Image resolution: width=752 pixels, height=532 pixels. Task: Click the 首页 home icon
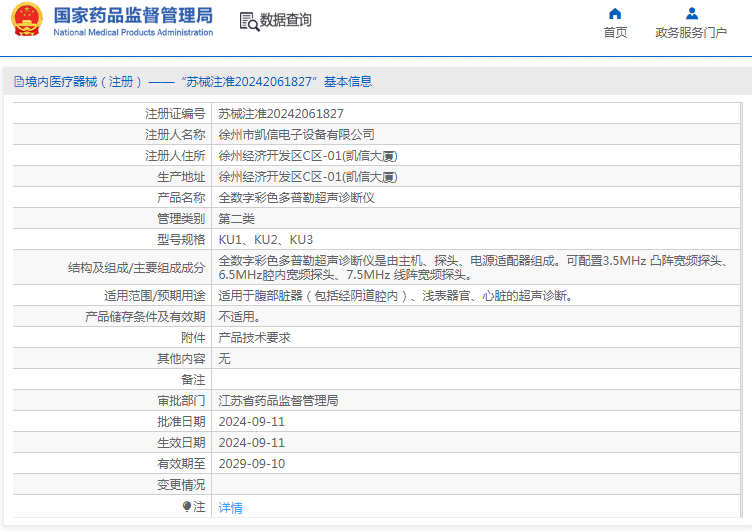(x=615, y=13)
